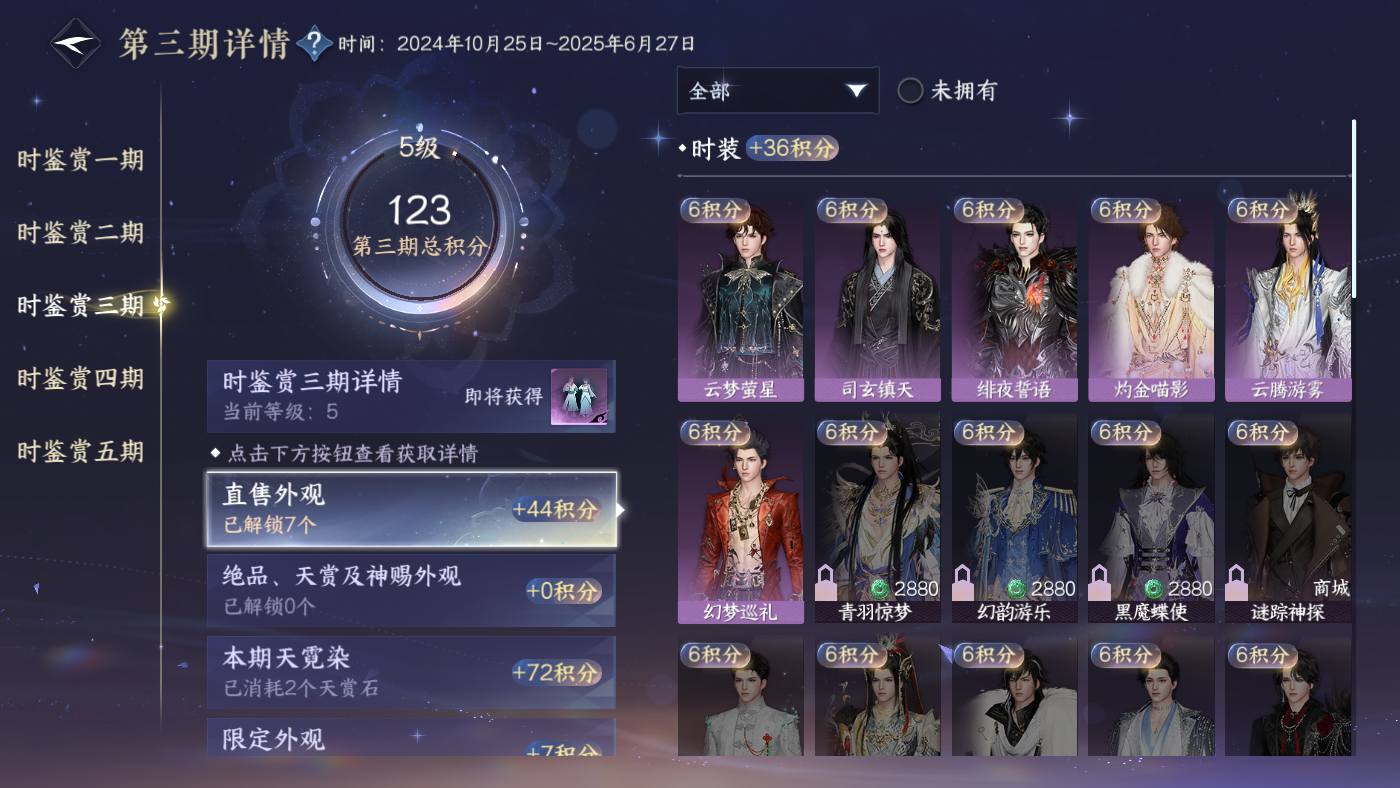
Task: Click the dropdown arrow beside 全部
Action: 856,91
